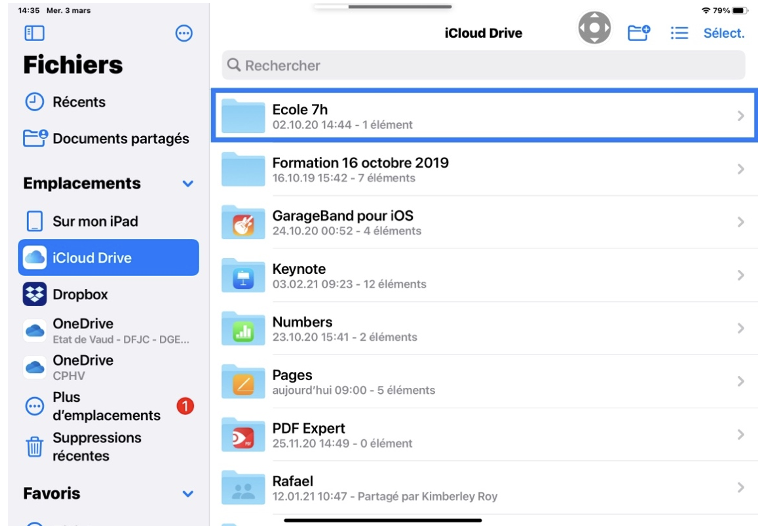Click chevron on Pages row

[741, 382]
